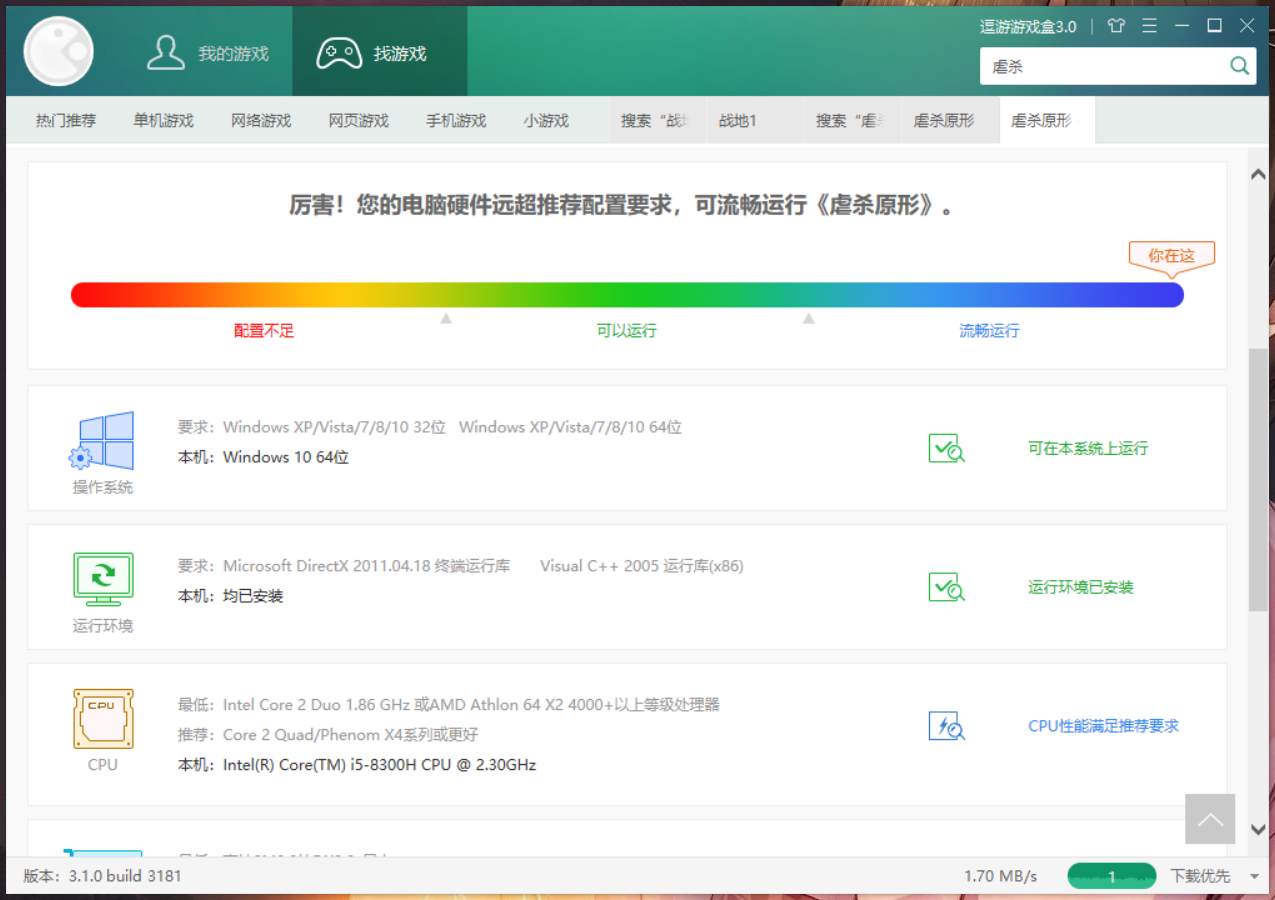Click the 逗游游戏盒3.0 title text
This screenshot has height=900, width=1275.
pyautogui.click(x=1028, y=27)
